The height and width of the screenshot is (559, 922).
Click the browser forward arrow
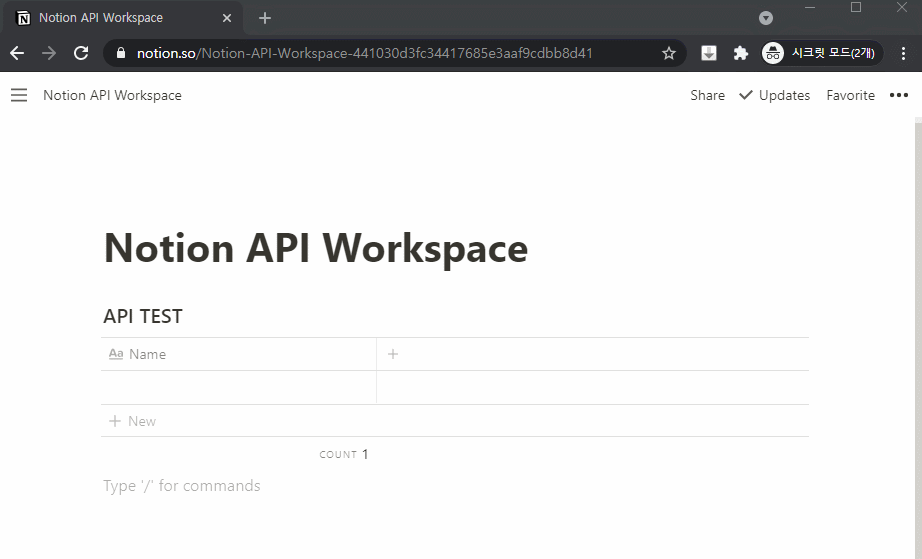(49, 53)
